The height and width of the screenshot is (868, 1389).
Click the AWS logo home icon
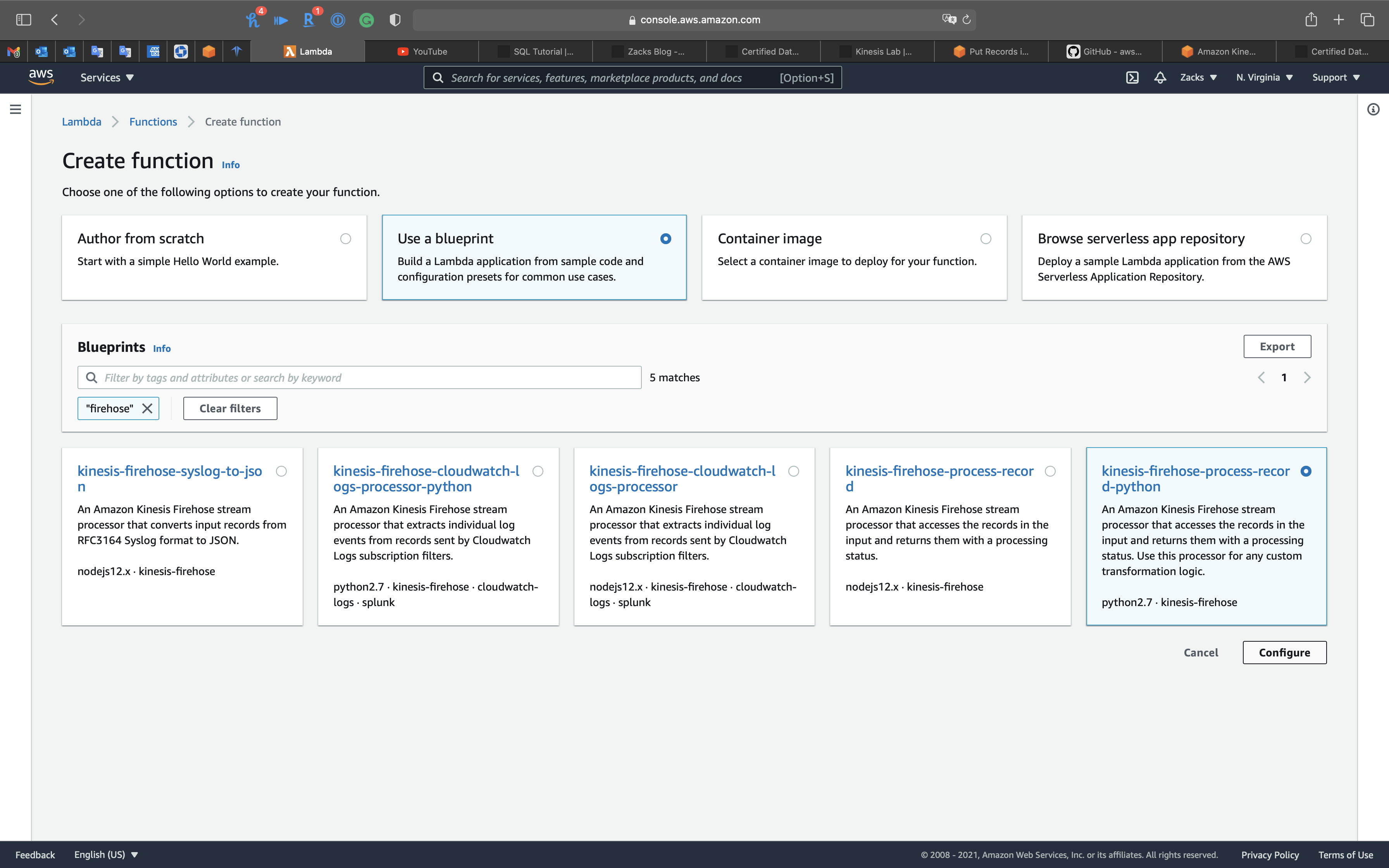tap(41, 77)
